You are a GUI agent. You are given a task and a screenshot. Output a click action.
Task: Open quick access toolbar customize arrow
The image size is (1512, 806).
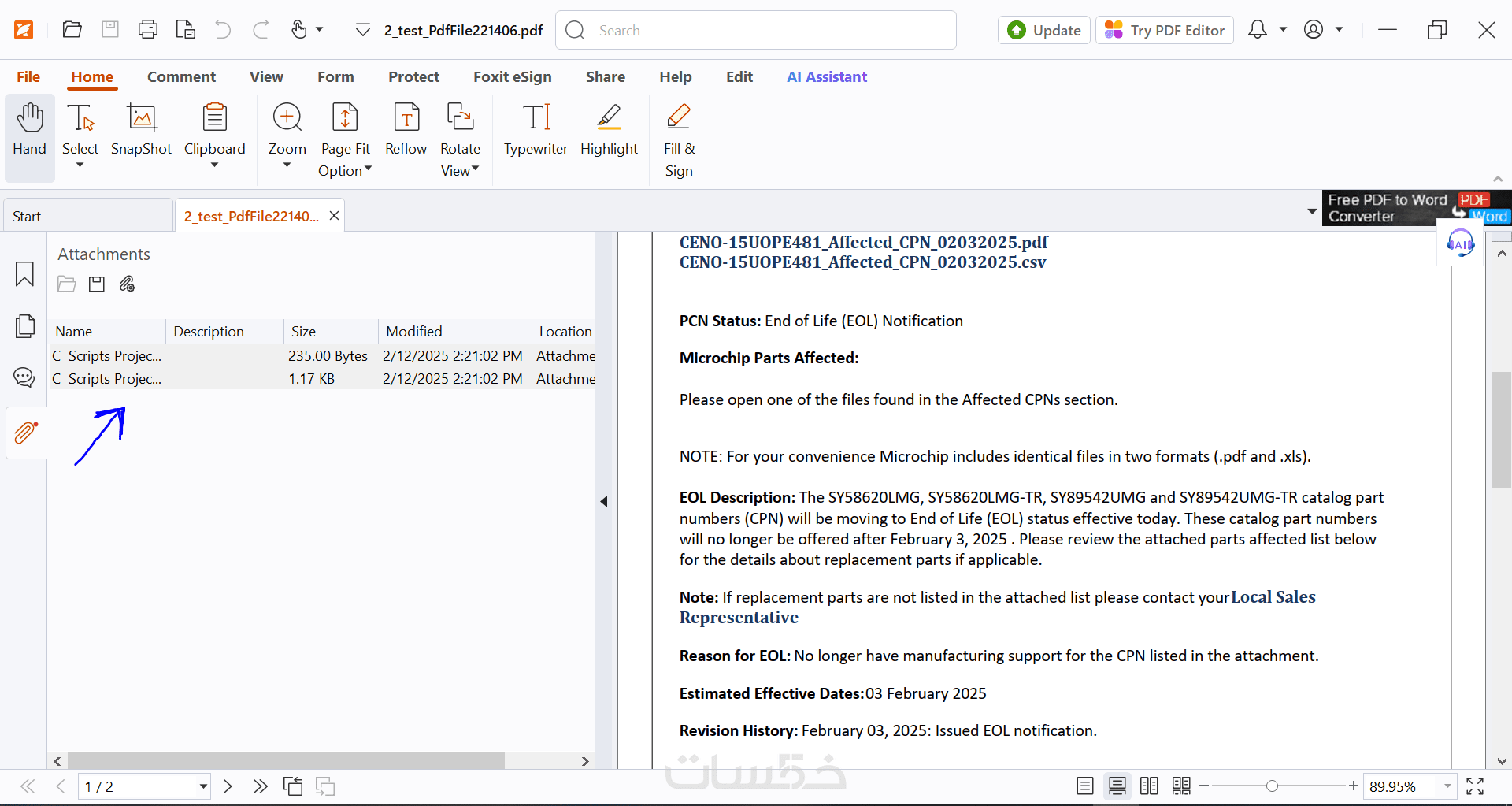[x=362, y=30]
